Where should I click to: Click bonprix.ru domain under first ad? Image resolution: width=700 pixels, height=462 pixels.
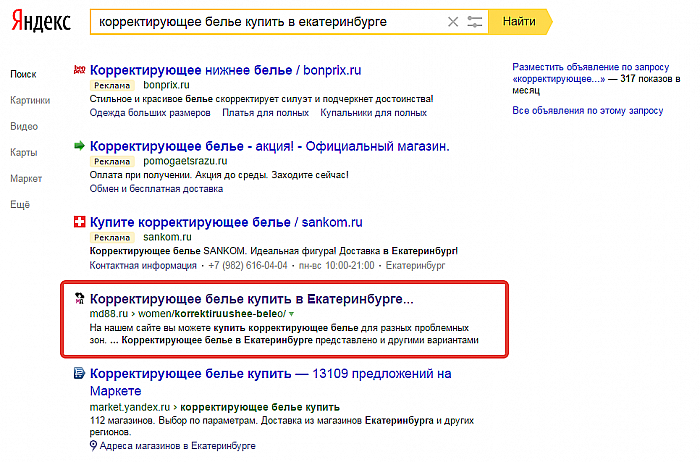(x=166, y=85)
